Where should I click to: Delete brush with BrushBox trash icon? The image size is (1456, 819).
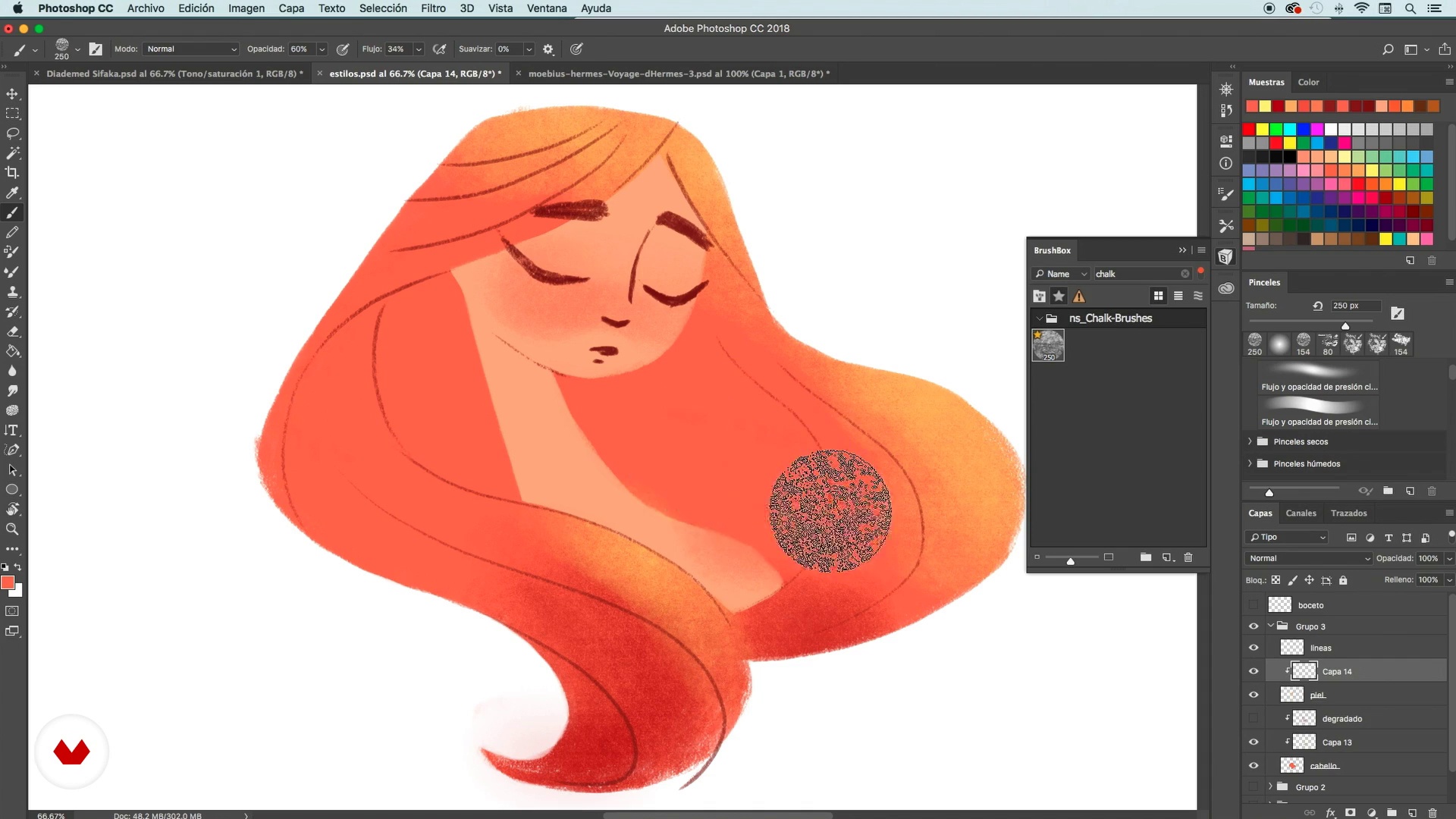[1188, 557]
